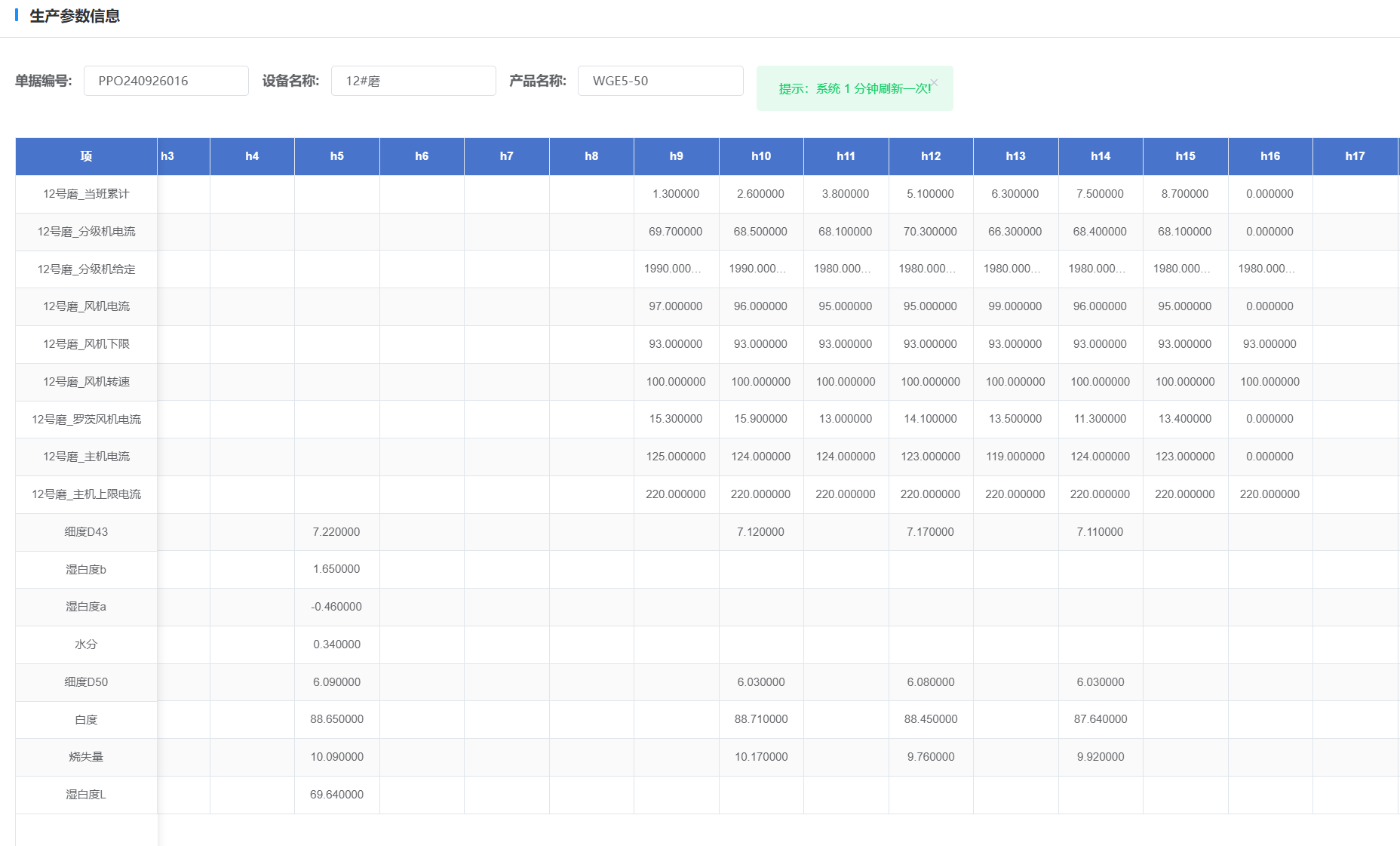Click the -0.460000 cell in 湿白度a row
This screenshot has height=846, width=1400.
pyautogui.click(x=336, y=607)
